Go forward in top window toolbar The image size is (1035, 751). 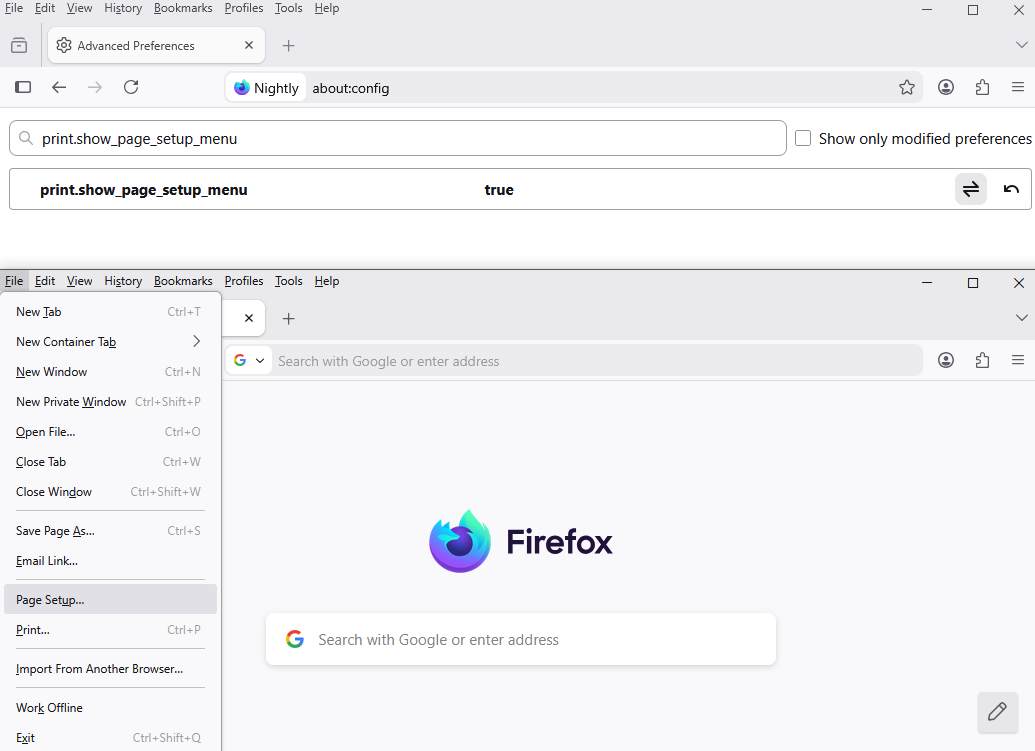(95, 87)
